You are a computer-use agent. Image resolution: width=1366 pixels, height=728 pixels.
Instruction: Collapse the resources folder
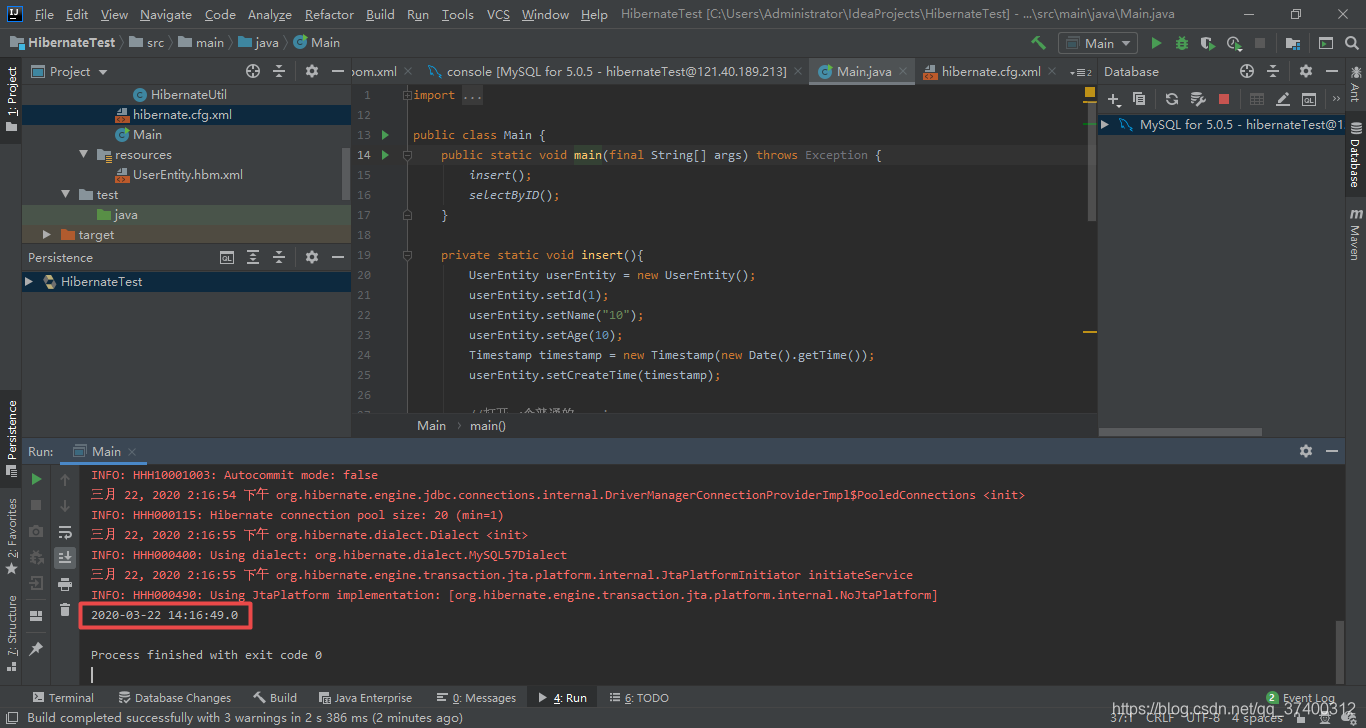pos(84,155)
